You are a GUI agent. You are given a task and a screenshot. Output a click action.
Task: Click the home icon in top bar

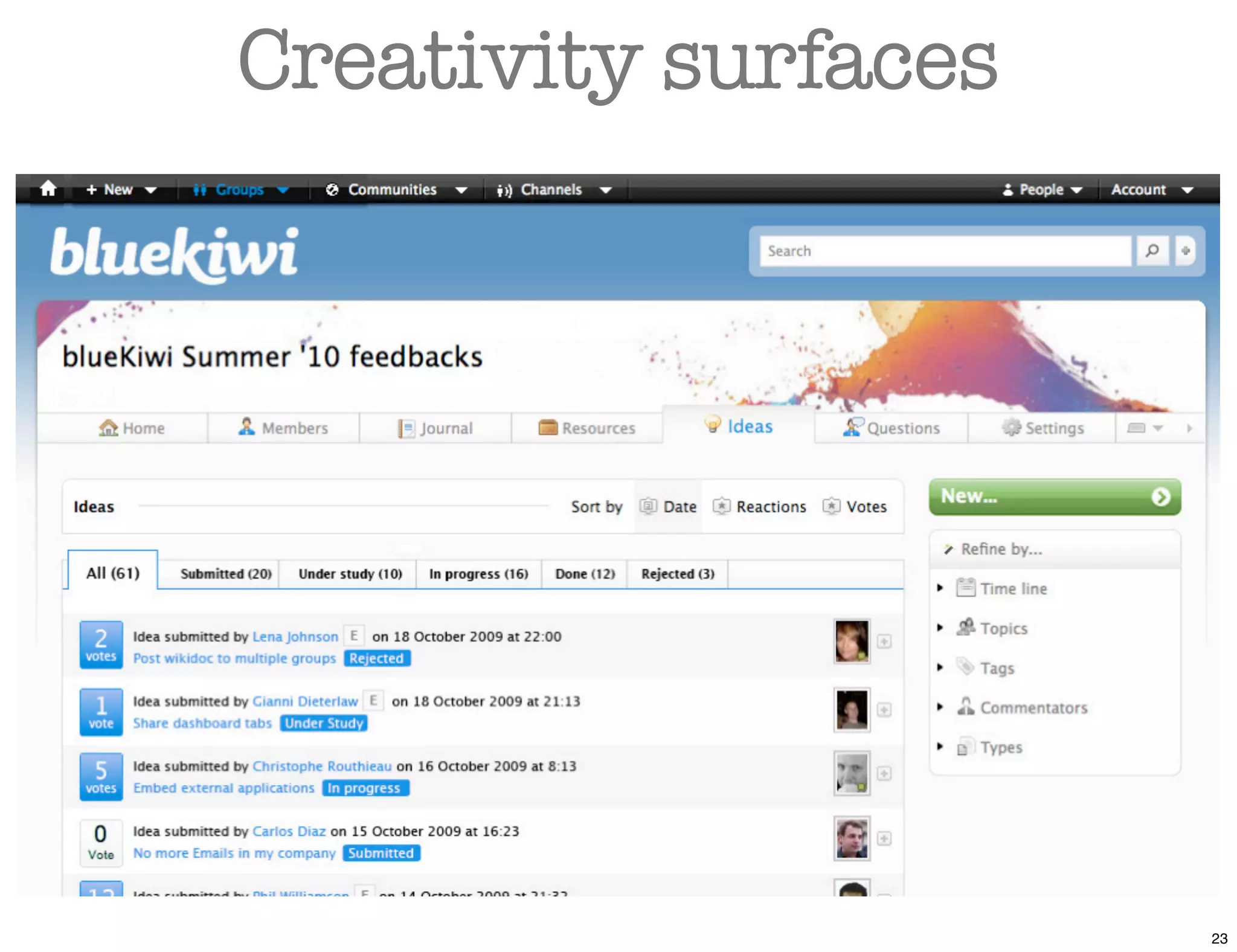[48, 189]
